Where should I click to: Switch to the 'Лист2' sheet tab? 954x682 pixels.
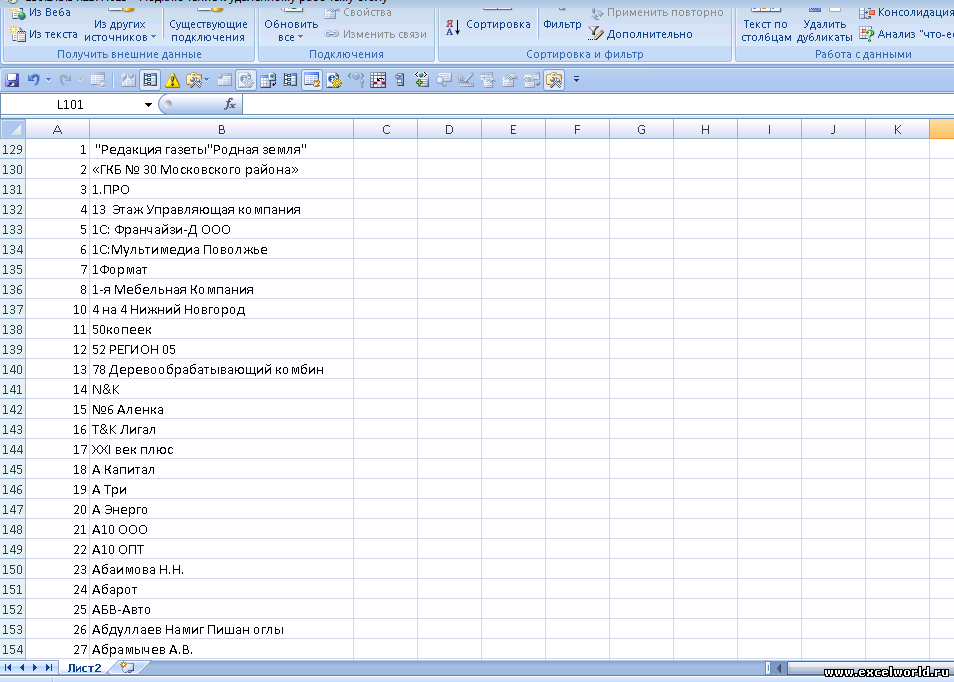(85, 668)
